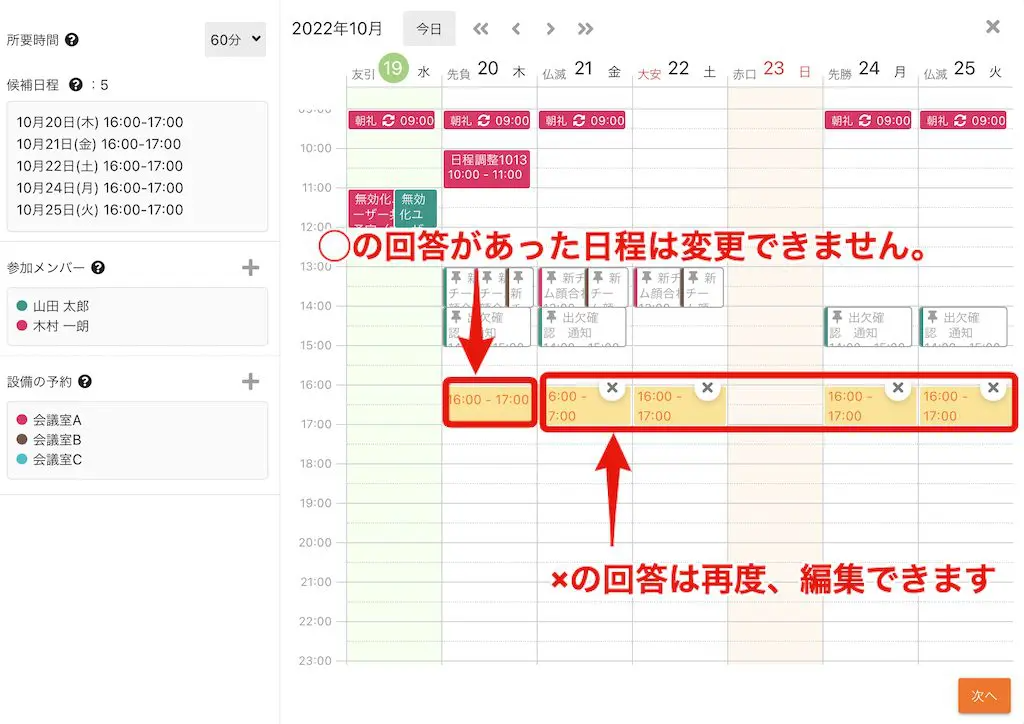
Task: Show help for 候補日程
Action: [x=76, y=85]
